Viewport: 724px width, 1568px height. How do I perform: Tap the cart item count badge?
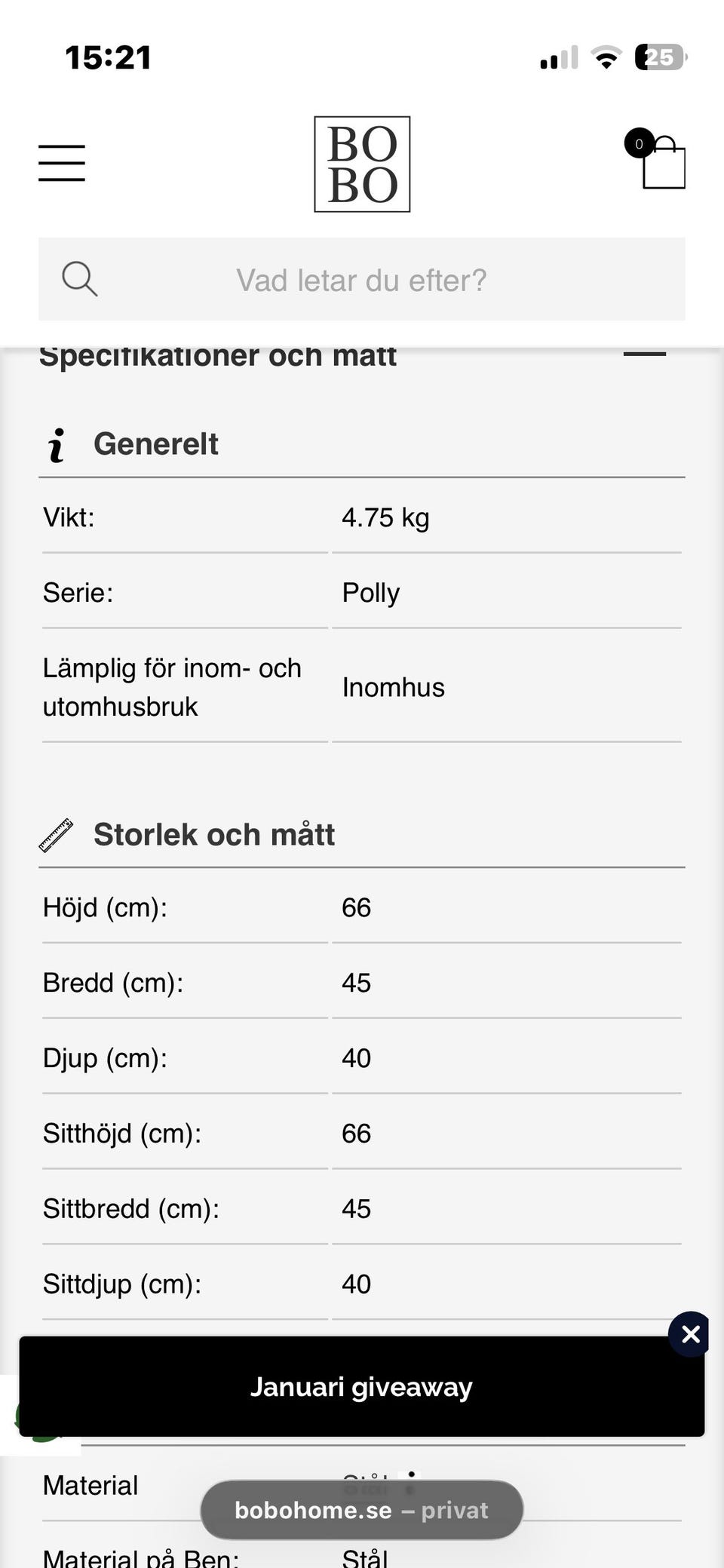(x=639, y=143)
